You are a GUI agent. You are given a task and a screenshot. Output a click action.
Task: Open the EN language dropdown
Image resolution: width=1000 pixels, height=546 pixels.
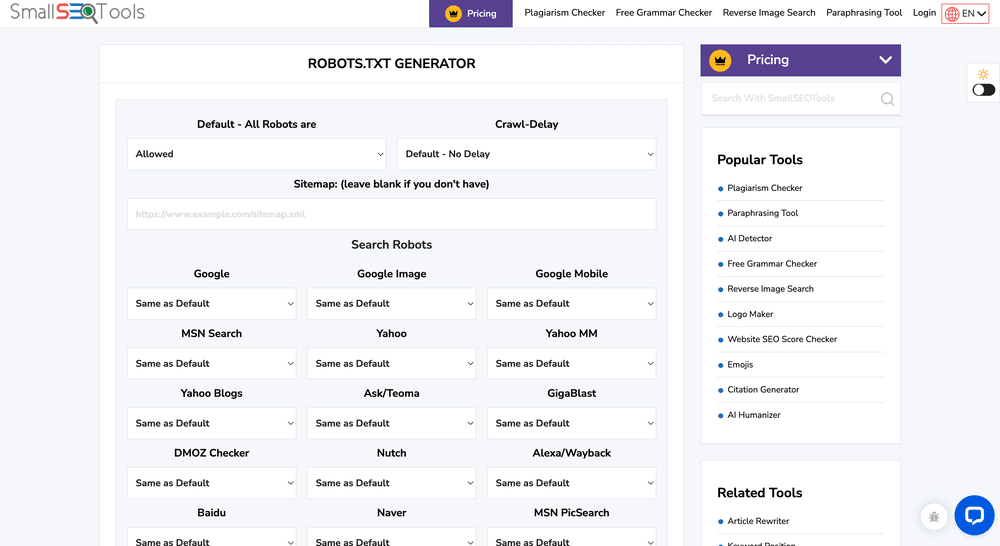[x=966, y=14]
